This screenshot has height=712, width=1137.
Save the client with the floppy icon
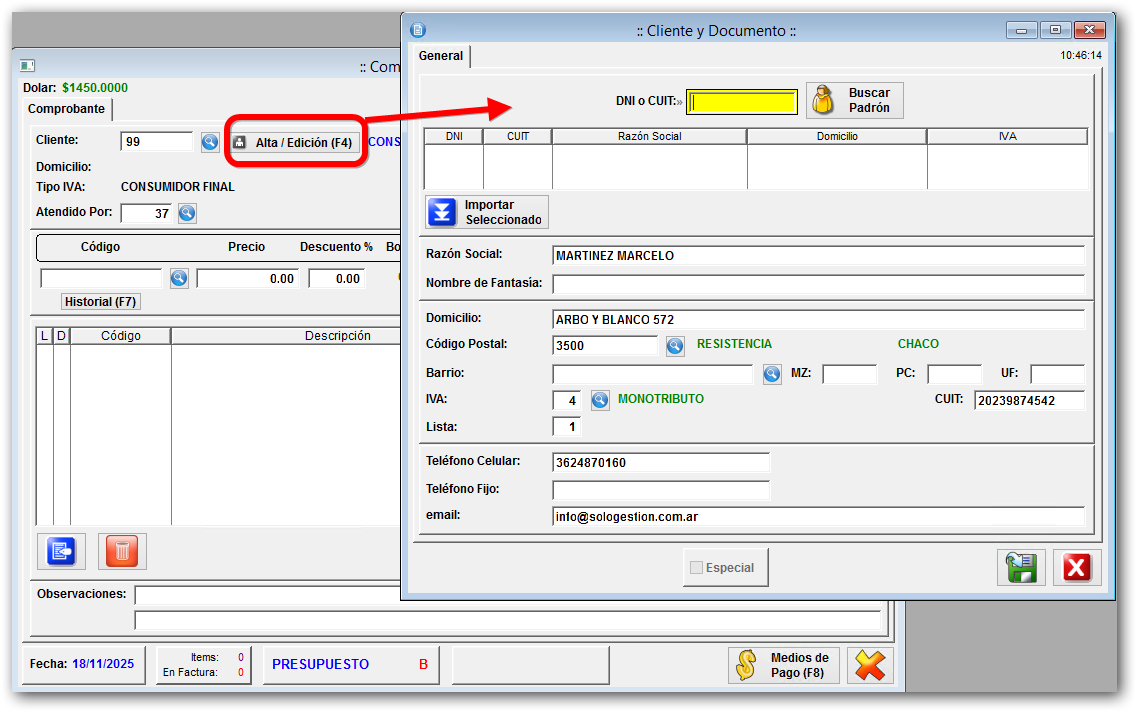click(x=1021, y=567)
